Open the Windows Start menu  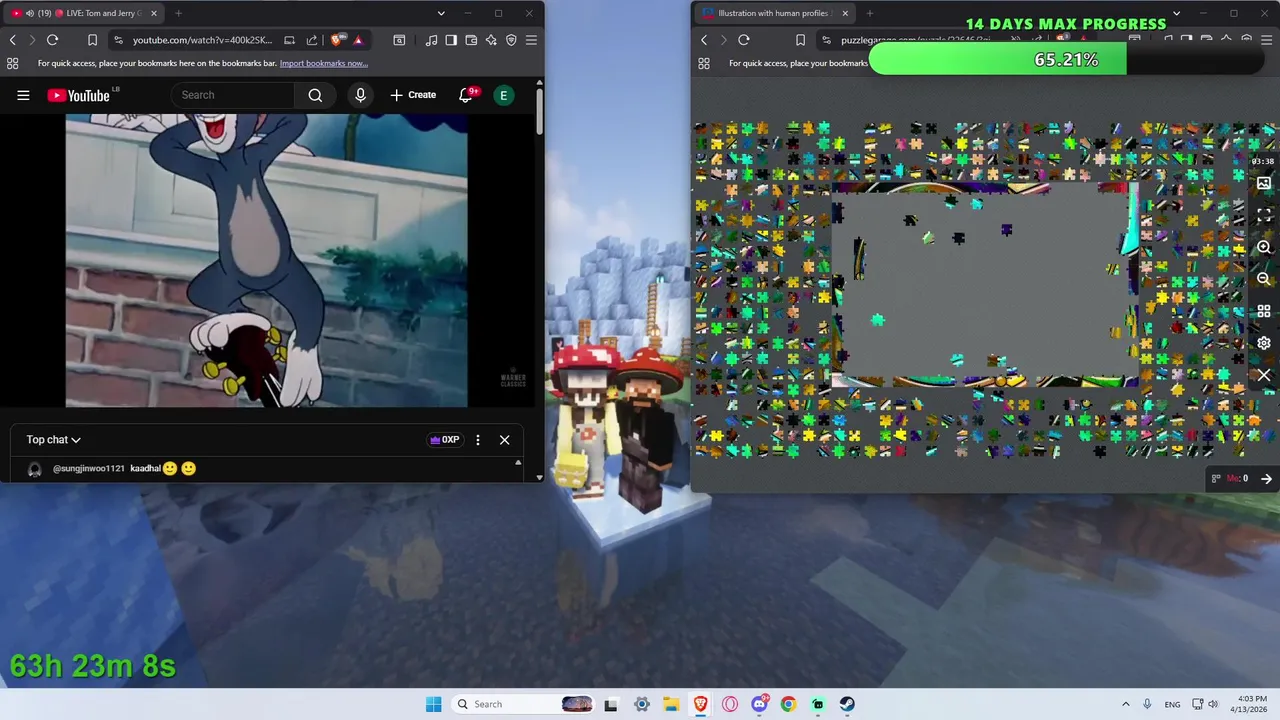(x=433, y=704)
